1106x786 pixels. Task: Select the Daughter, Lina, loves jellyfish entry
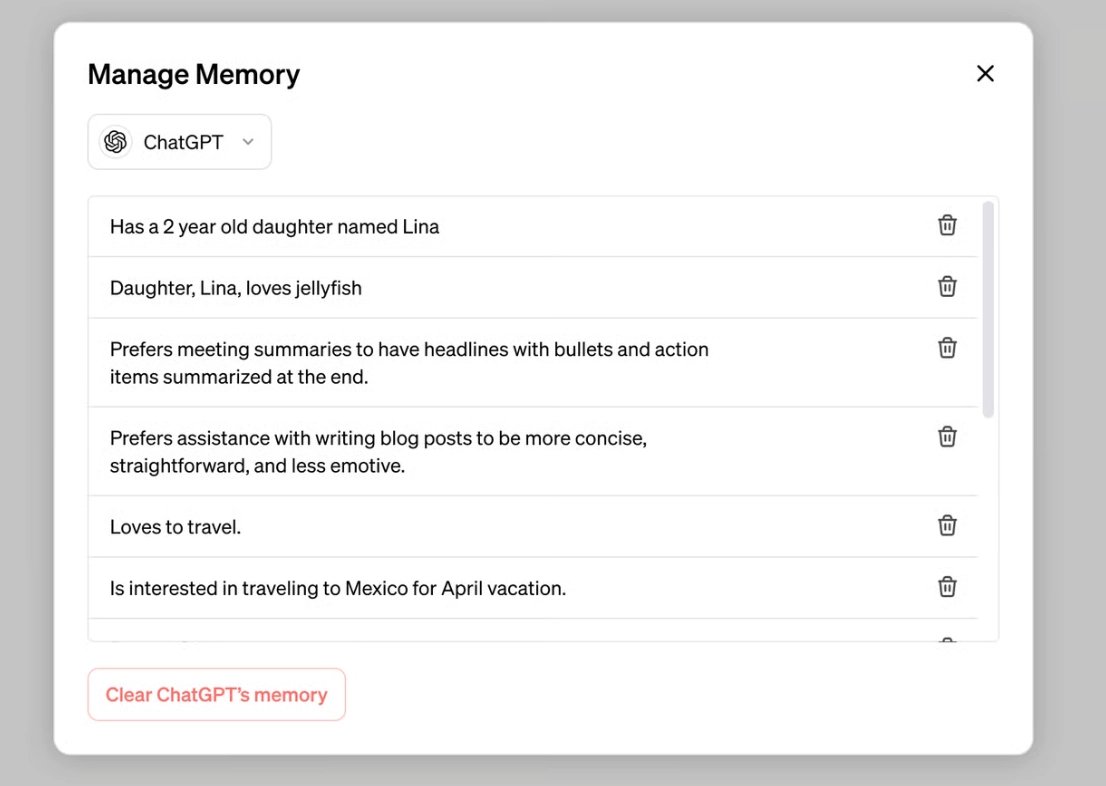click(x=236, y=288)
